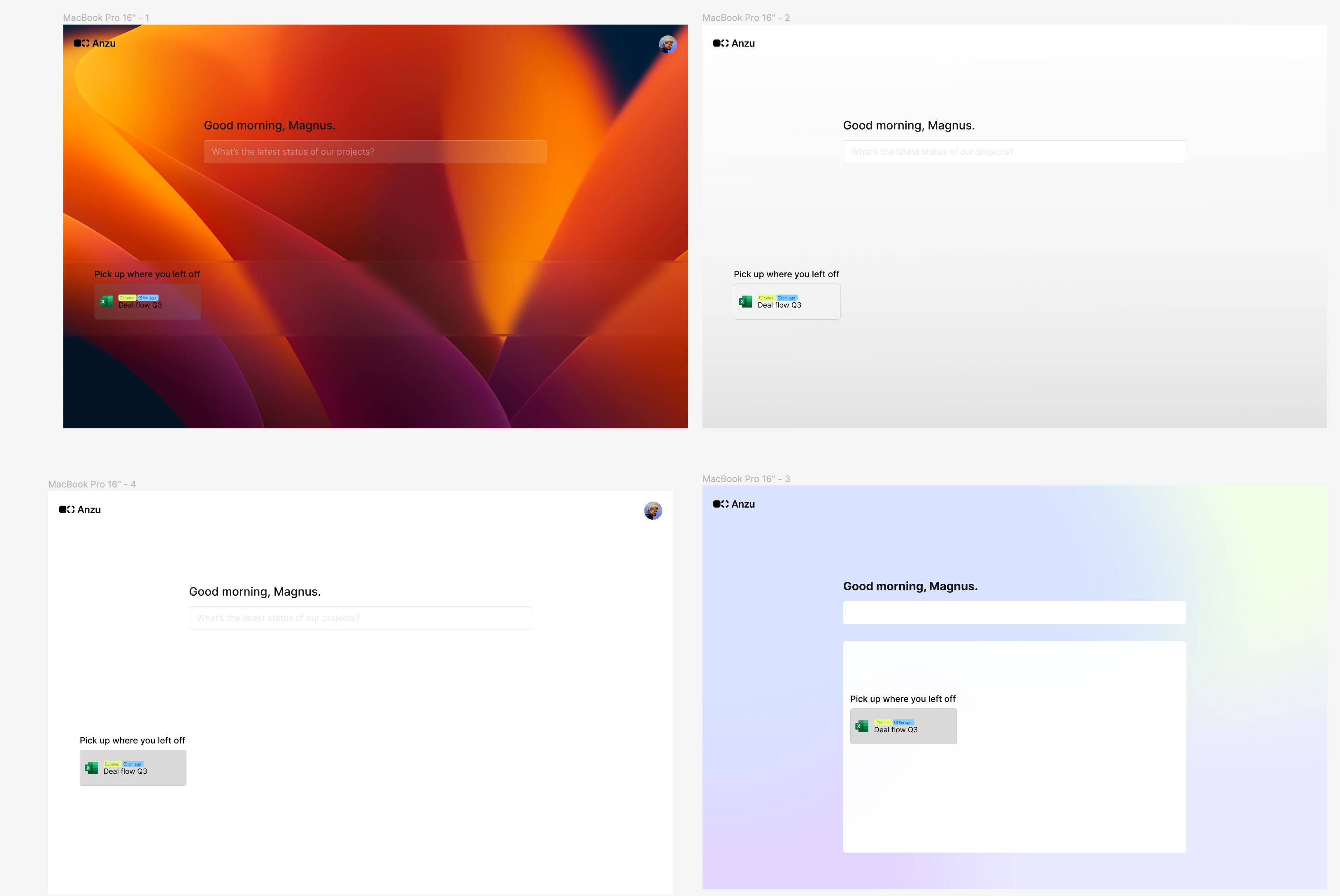This screenshot has width=1340, height=896.
Task: Click the Sales tag in frame 3 card
Action: point(883,722)
